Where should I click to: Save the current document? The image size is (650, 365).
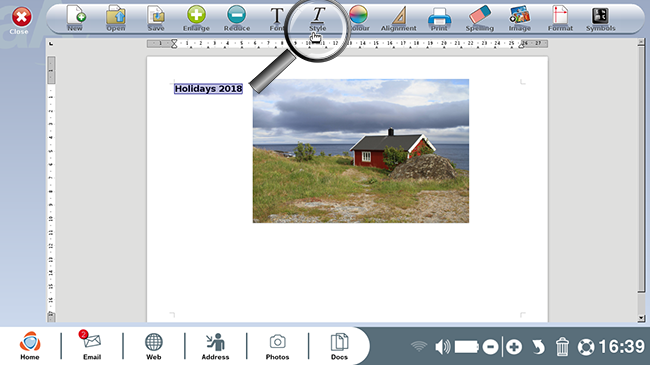click(x=156, y=19)
